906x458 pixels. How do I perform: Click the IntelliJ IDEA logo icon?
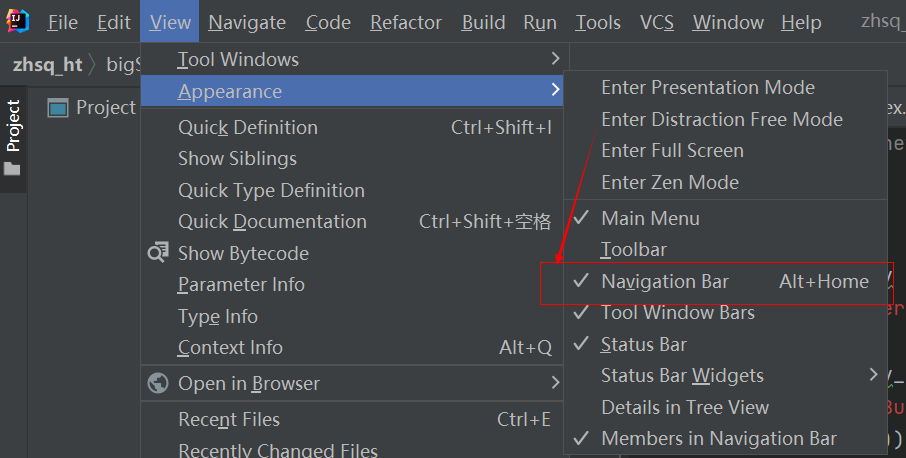pos(19,21)
